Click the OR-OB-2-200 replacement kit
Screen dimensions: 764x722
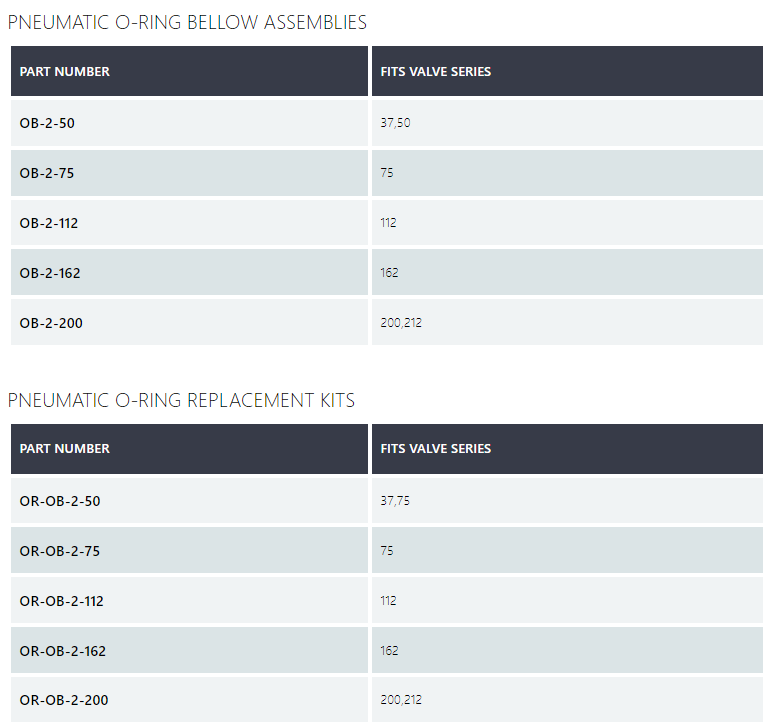[x=64, y=700]
